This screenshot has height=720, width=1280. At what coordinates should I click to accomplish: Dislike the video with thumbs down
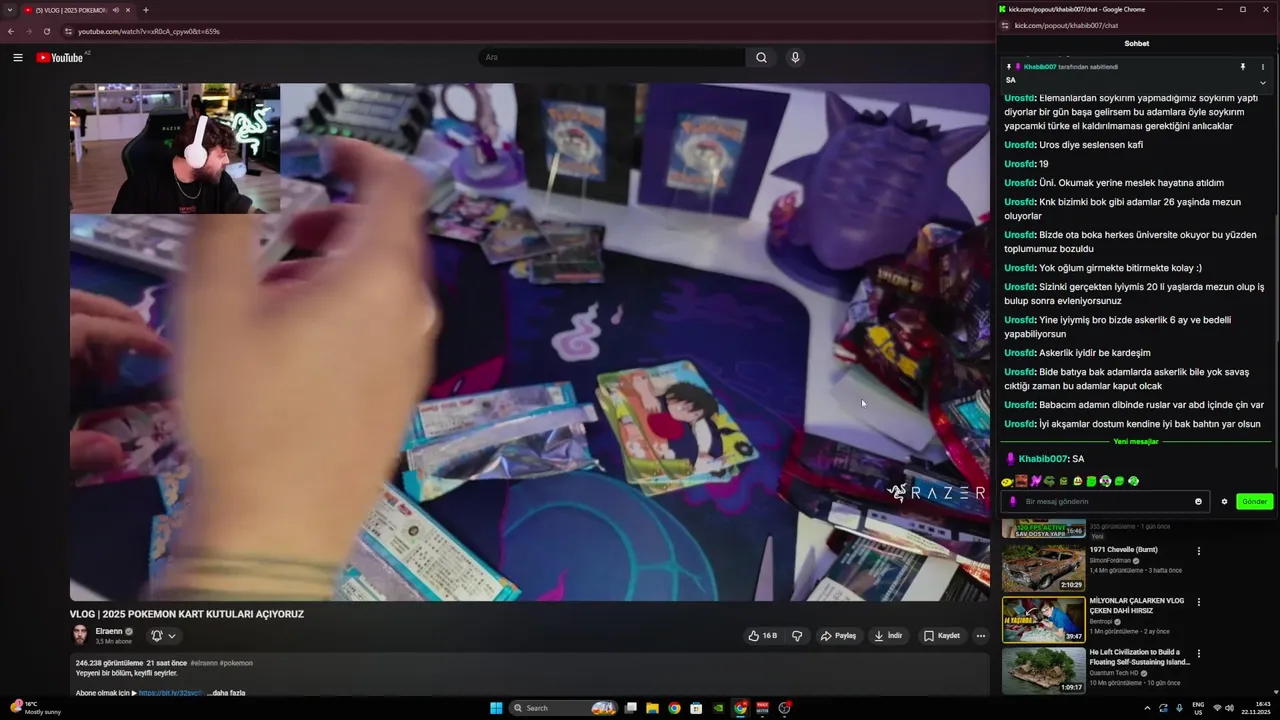[797, 635]
